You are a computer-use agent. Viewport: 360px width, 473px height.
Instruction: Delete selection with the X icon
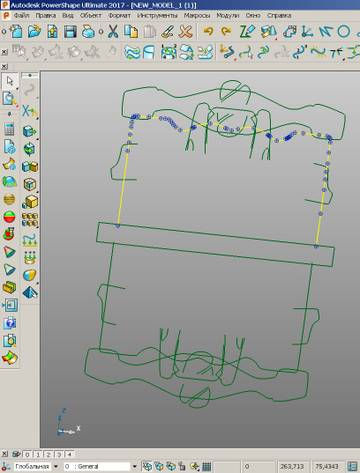[185, 32]
